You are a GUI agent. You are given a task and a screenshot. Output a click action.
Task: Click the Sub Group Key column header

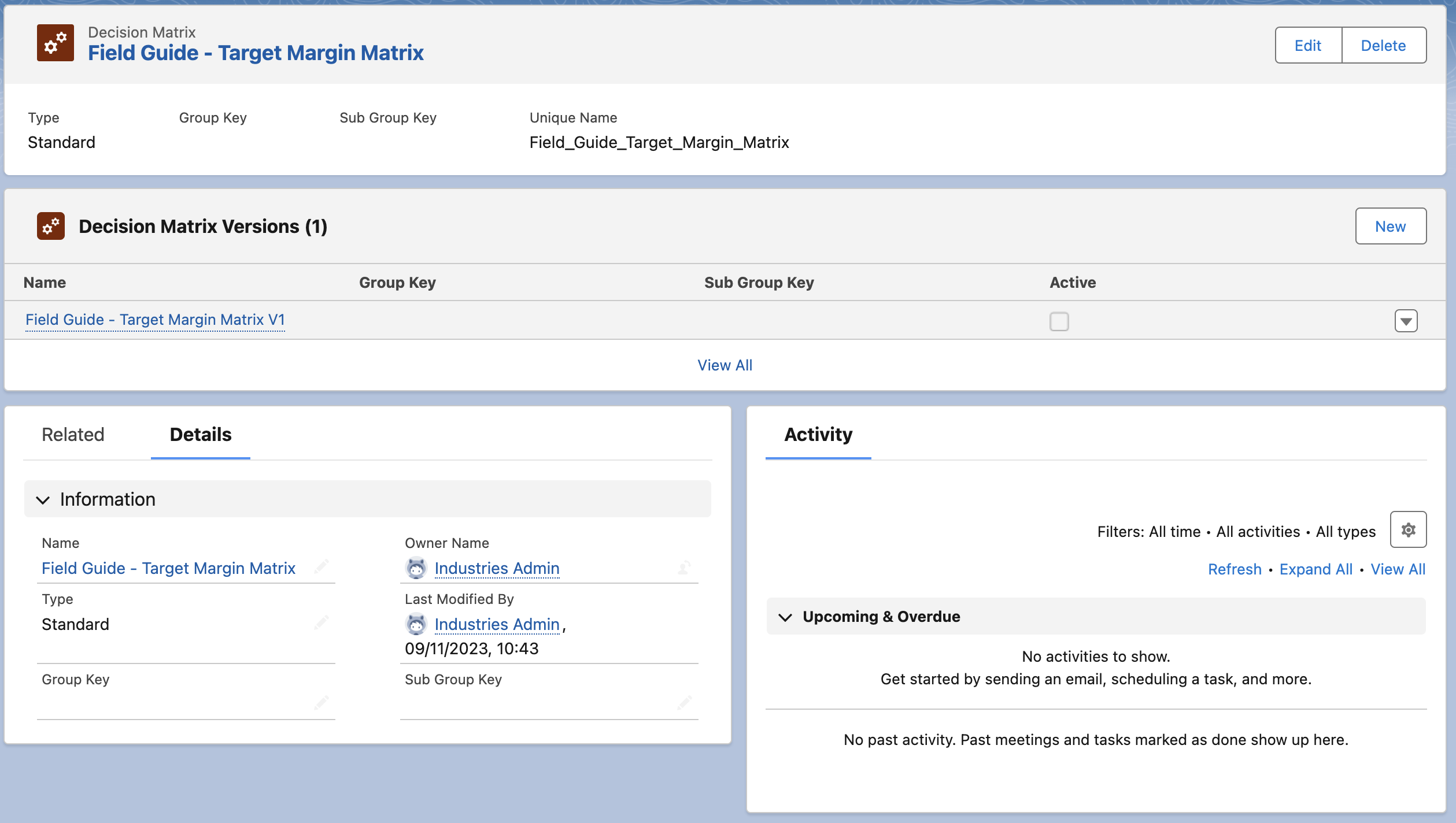[x=759, y=283]
